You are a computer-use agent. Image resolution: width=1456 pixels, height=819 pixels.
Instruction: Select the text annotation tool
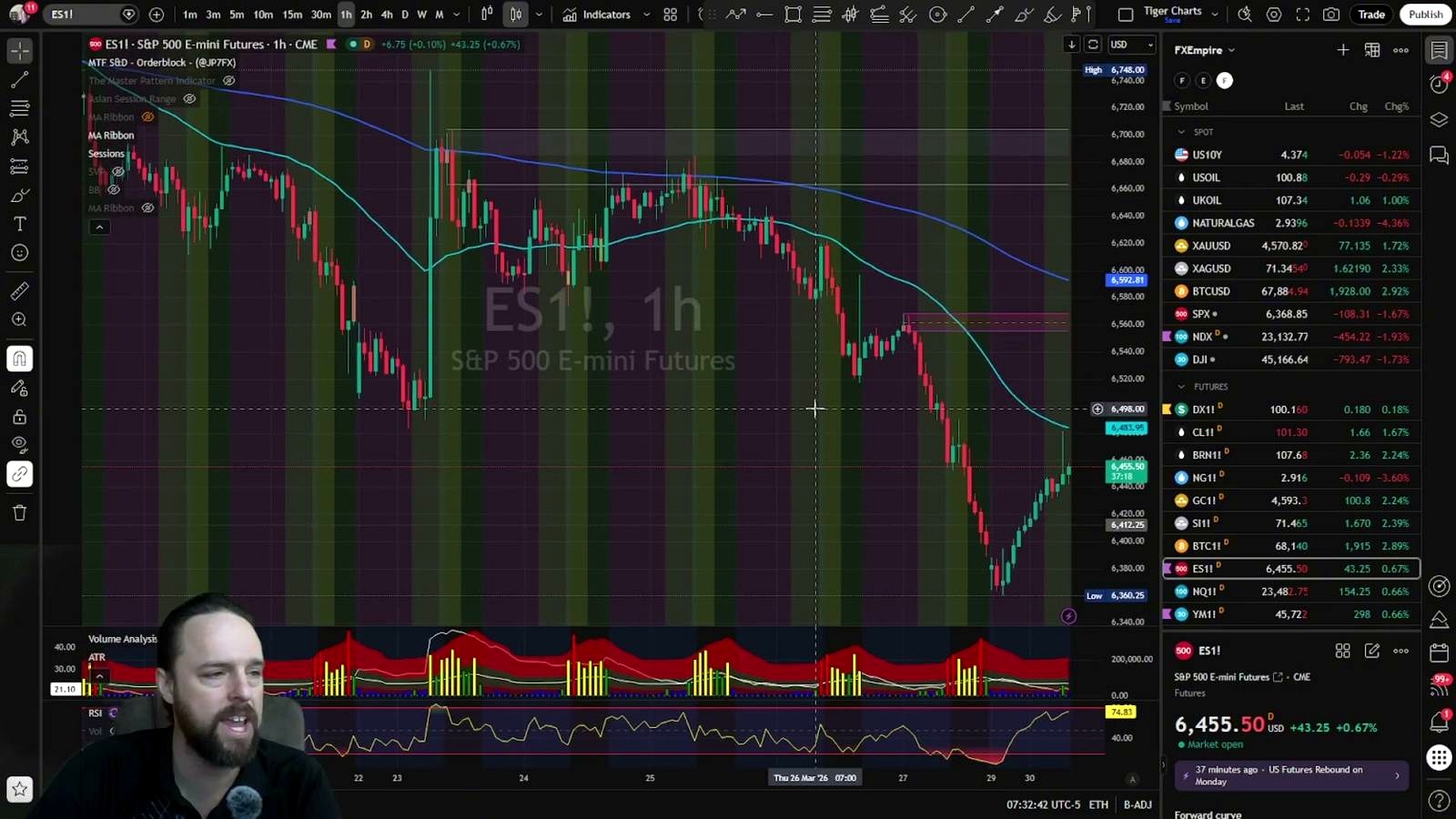pyautogui.click(x=20, y=224)
